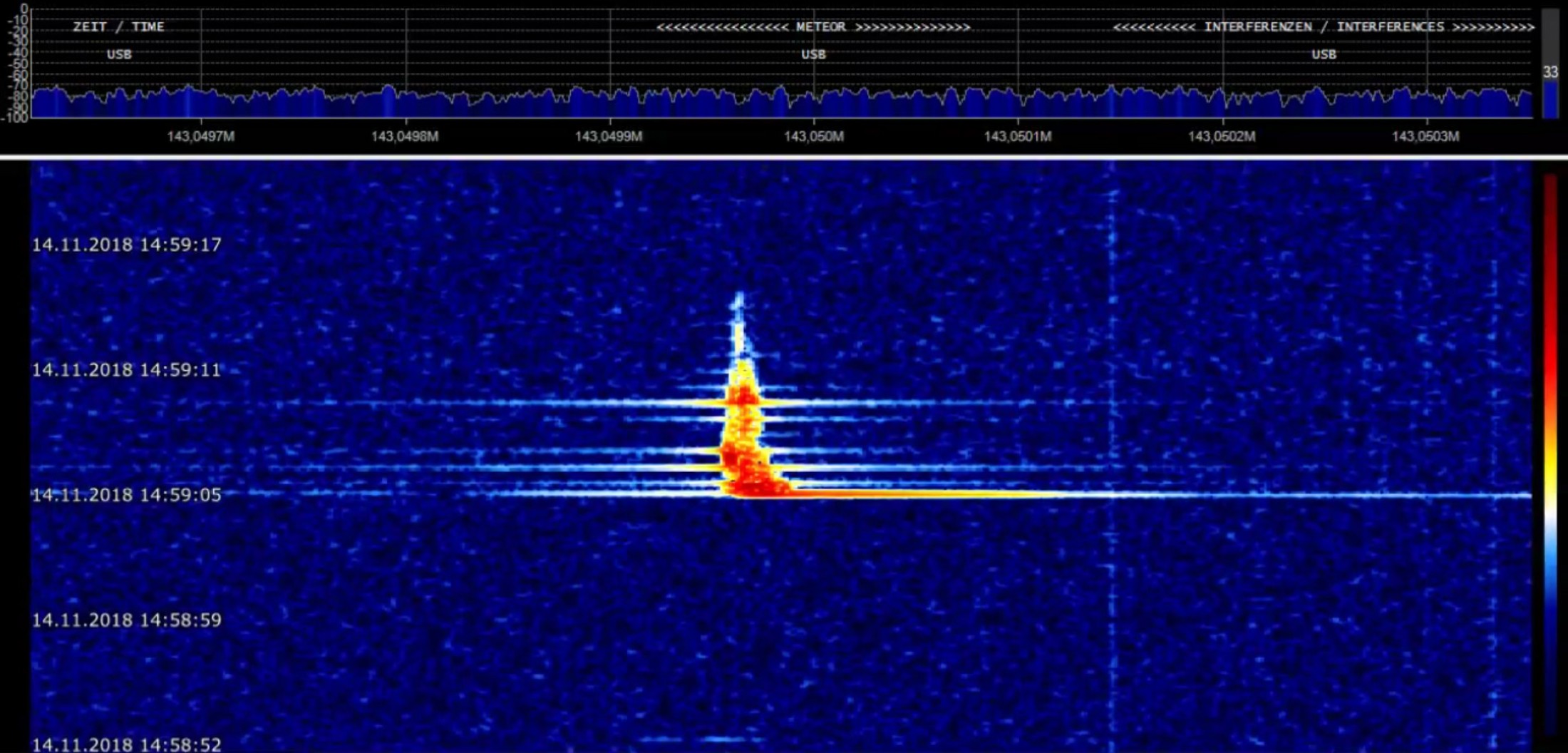Click the USB label under INTERFERENCES
The height and width of the screenshot is (753, 1568).
pos(1324,54)
